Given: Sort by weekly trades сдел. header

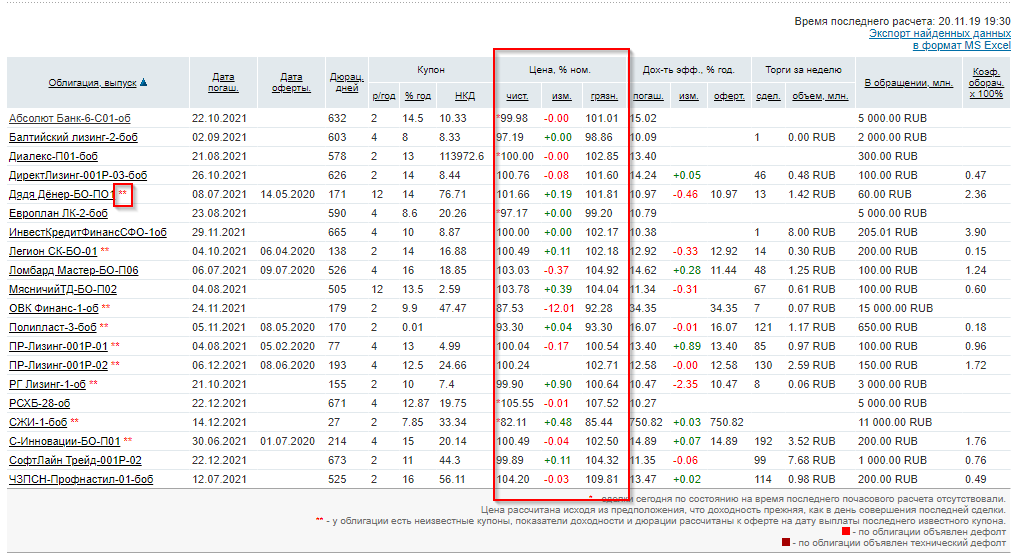Looking at the screenshot, I should (x=768, y=96).
